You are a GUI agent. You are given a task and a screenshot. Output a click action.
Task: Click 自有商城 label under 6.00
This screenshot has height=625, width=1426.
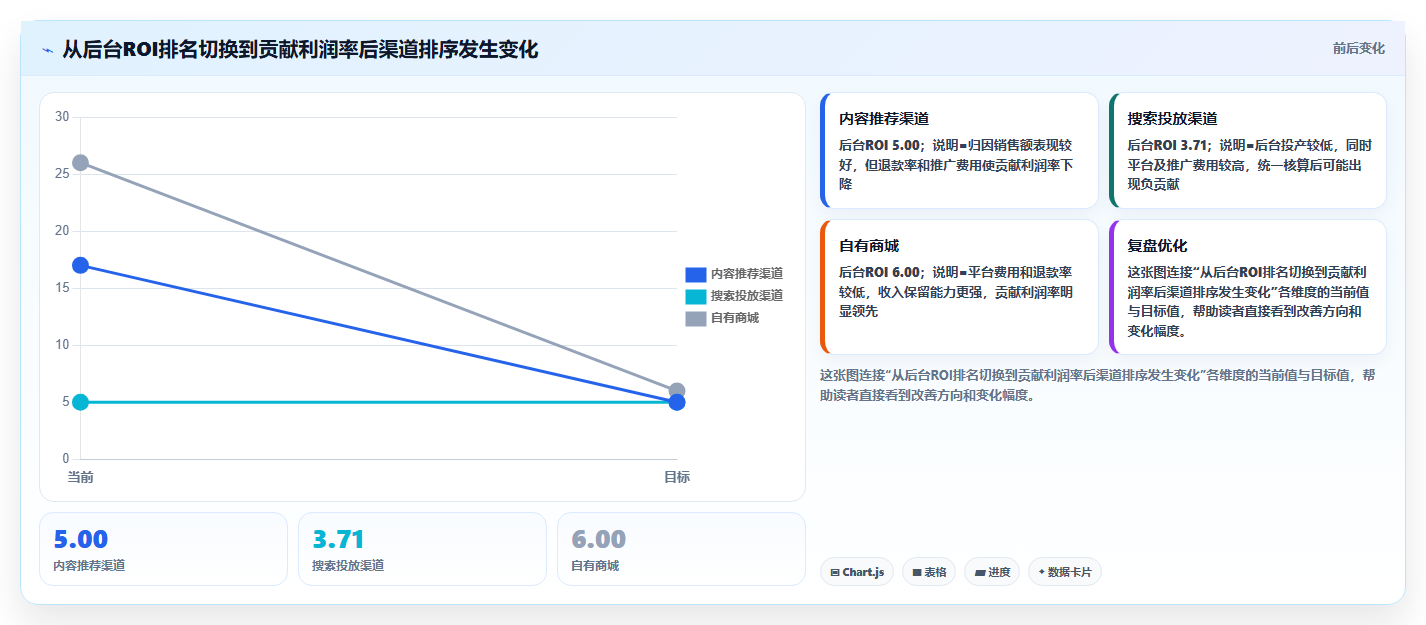[595, 565]
